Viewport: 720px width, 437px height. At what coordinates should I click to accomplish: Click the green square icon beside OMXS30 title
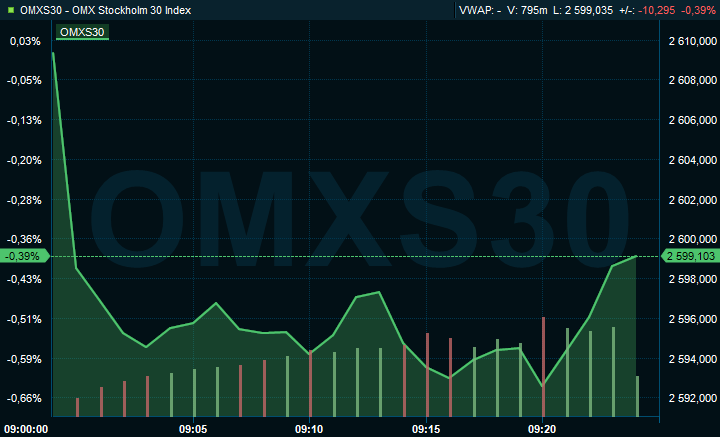point(11,10)
